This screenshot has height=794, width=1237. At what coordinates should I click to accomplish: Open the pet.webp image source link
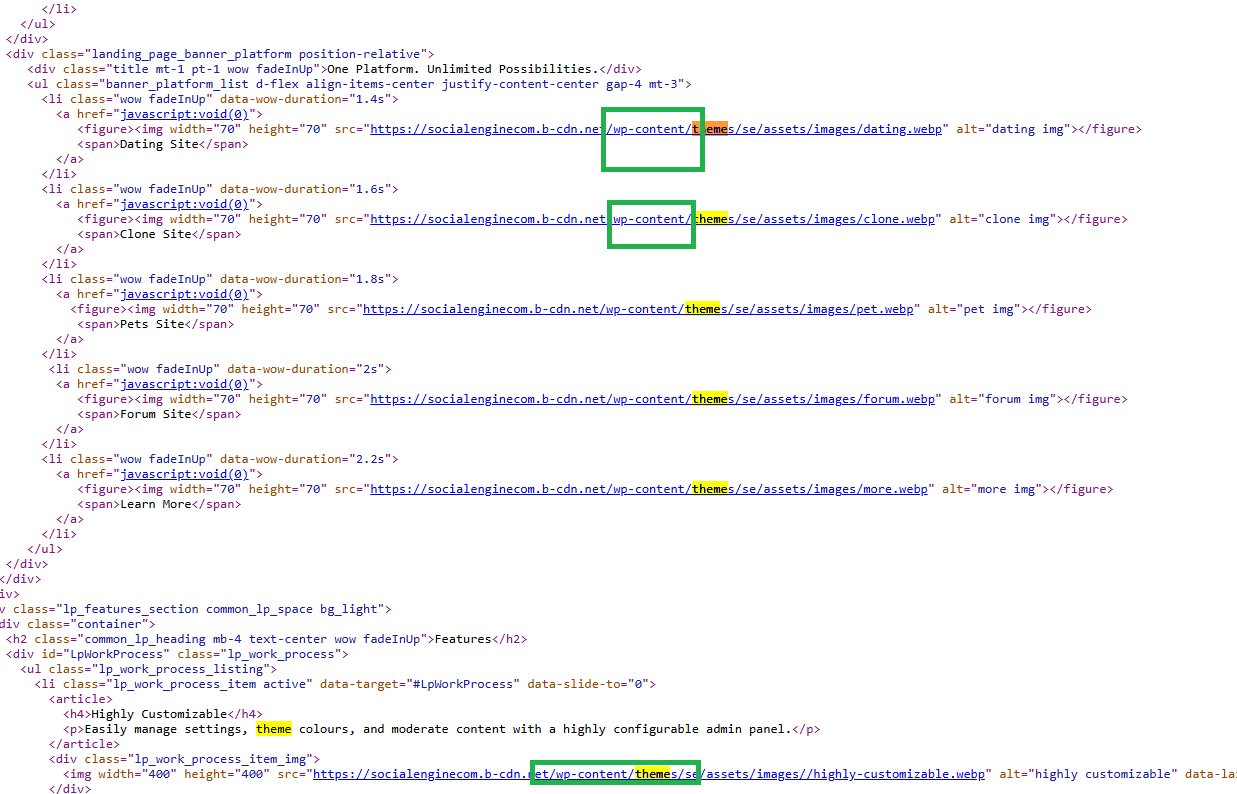[x=638, y=309]
